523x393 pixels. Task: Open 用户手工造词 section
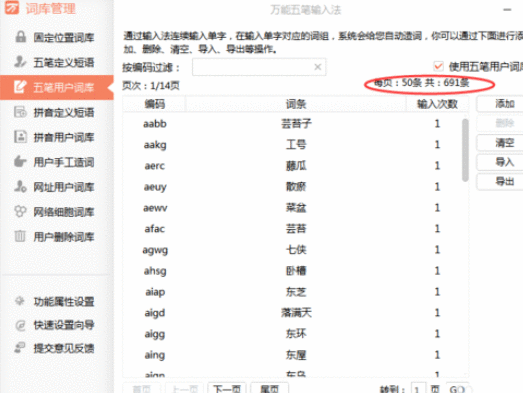click(57, 162)
